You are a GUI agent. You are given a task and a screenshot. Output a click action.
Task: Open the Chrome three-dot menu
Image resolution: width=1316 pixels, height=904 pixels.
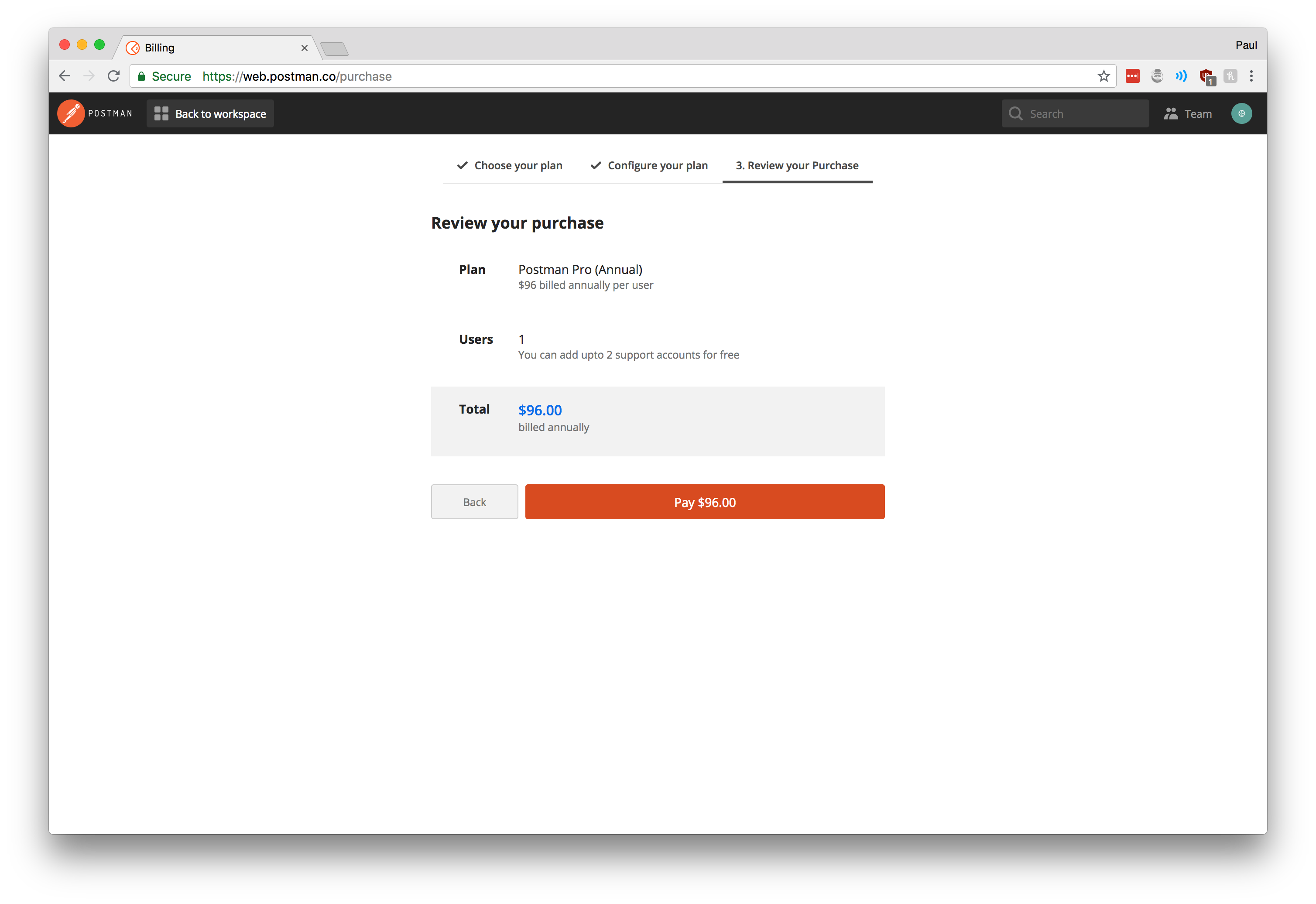1251,76
